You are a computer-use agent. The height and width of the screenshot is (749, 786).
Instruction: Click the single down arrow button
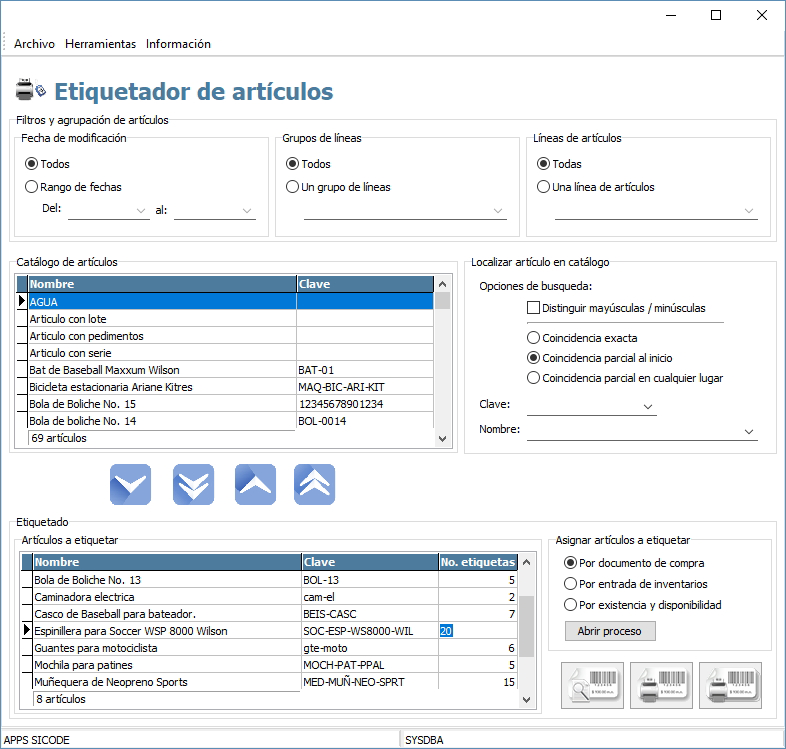130,484
